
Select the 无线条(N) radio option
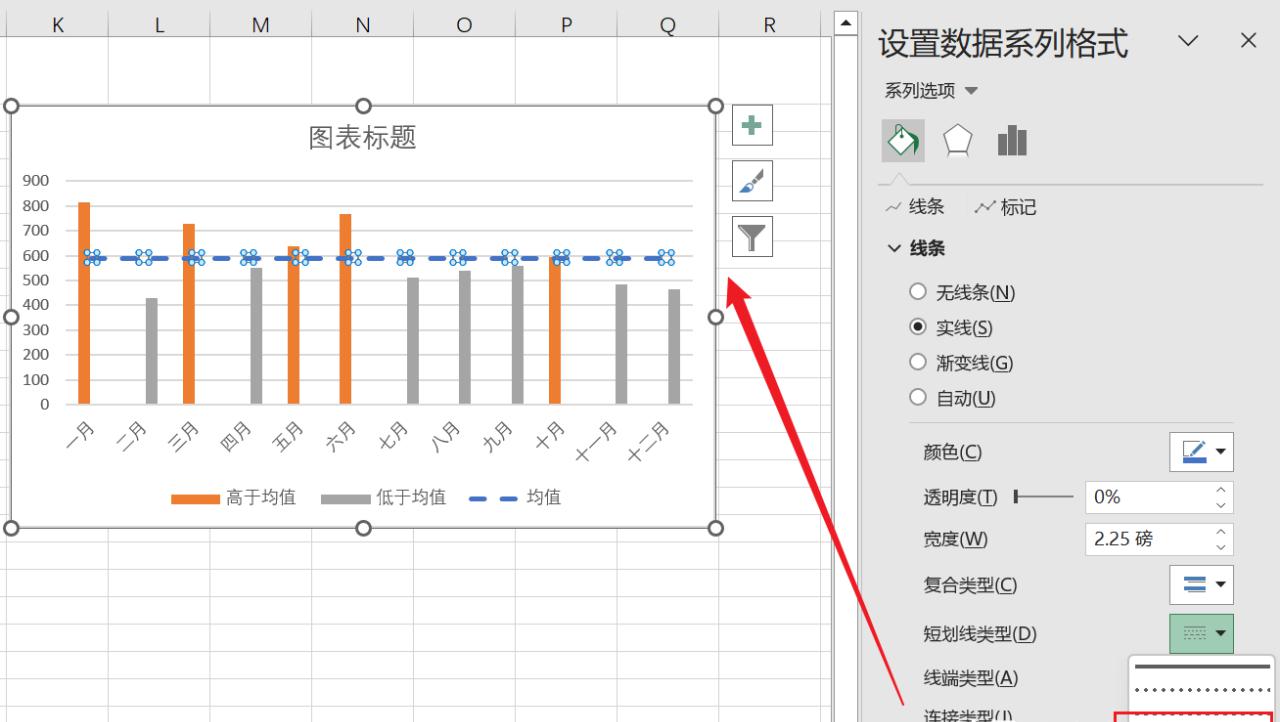point(918,292)
